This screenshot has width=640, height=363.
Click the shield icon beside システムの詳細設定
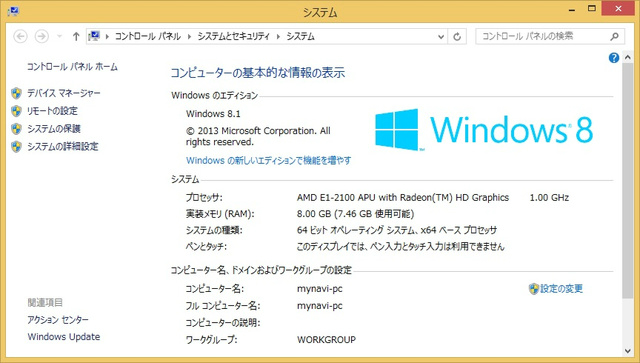(x=16, y=147)
